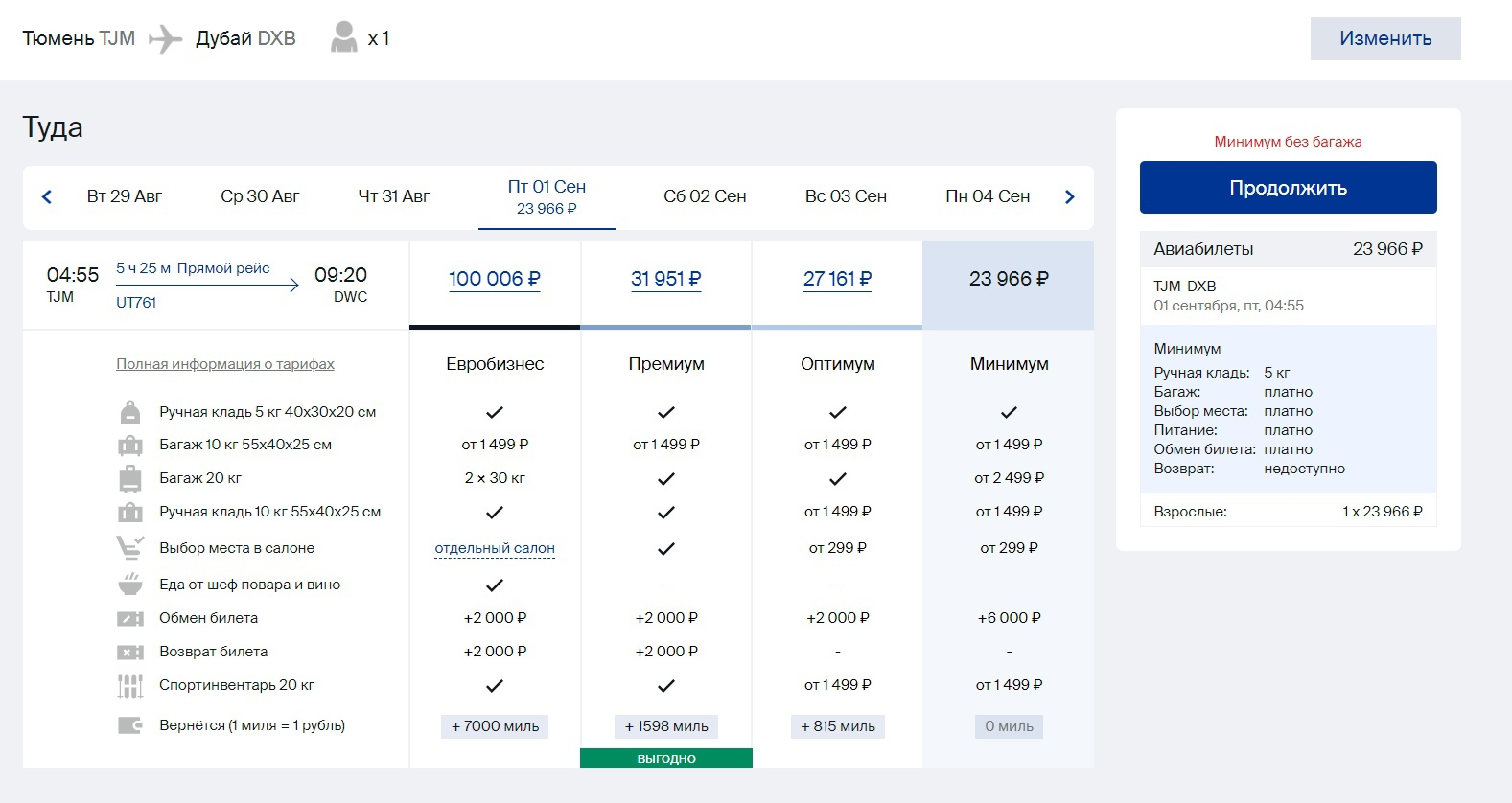Click the + 815 миль badge
Screen dimensions: 1512x803
coord(838,726)
